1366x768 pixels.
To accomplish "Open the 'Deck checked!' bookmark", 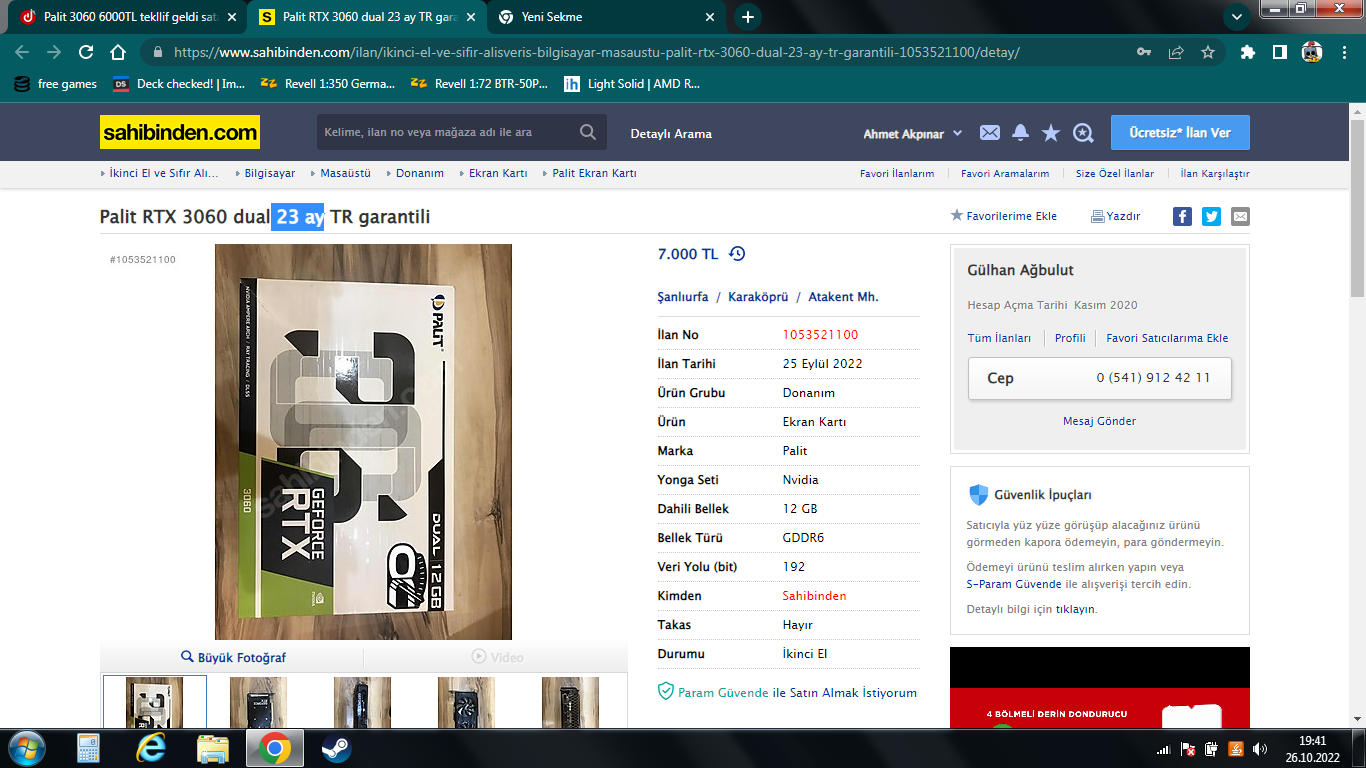I will tap(179, 84).
